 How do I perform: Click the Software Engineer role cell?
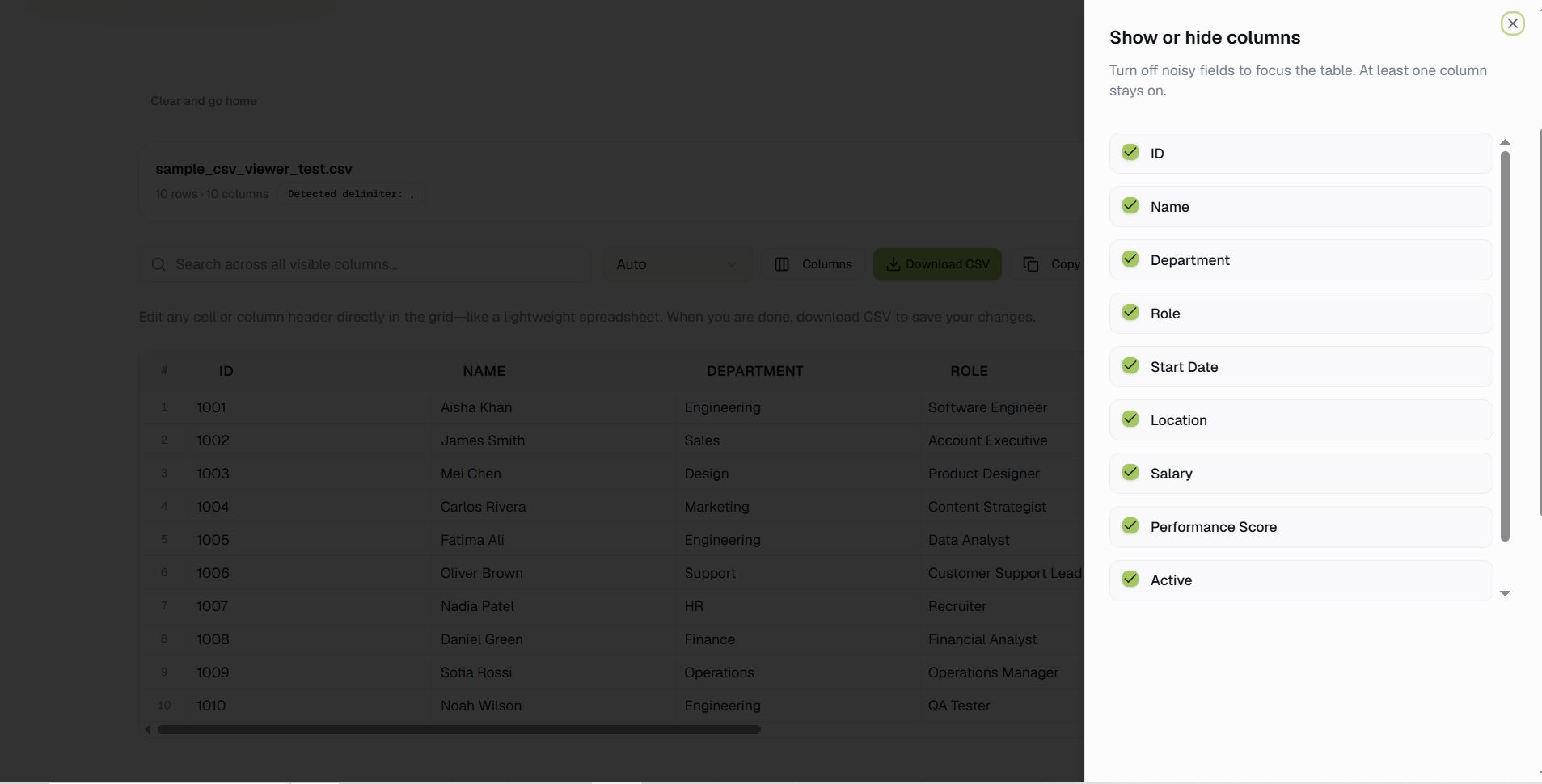pos(1003,407)
